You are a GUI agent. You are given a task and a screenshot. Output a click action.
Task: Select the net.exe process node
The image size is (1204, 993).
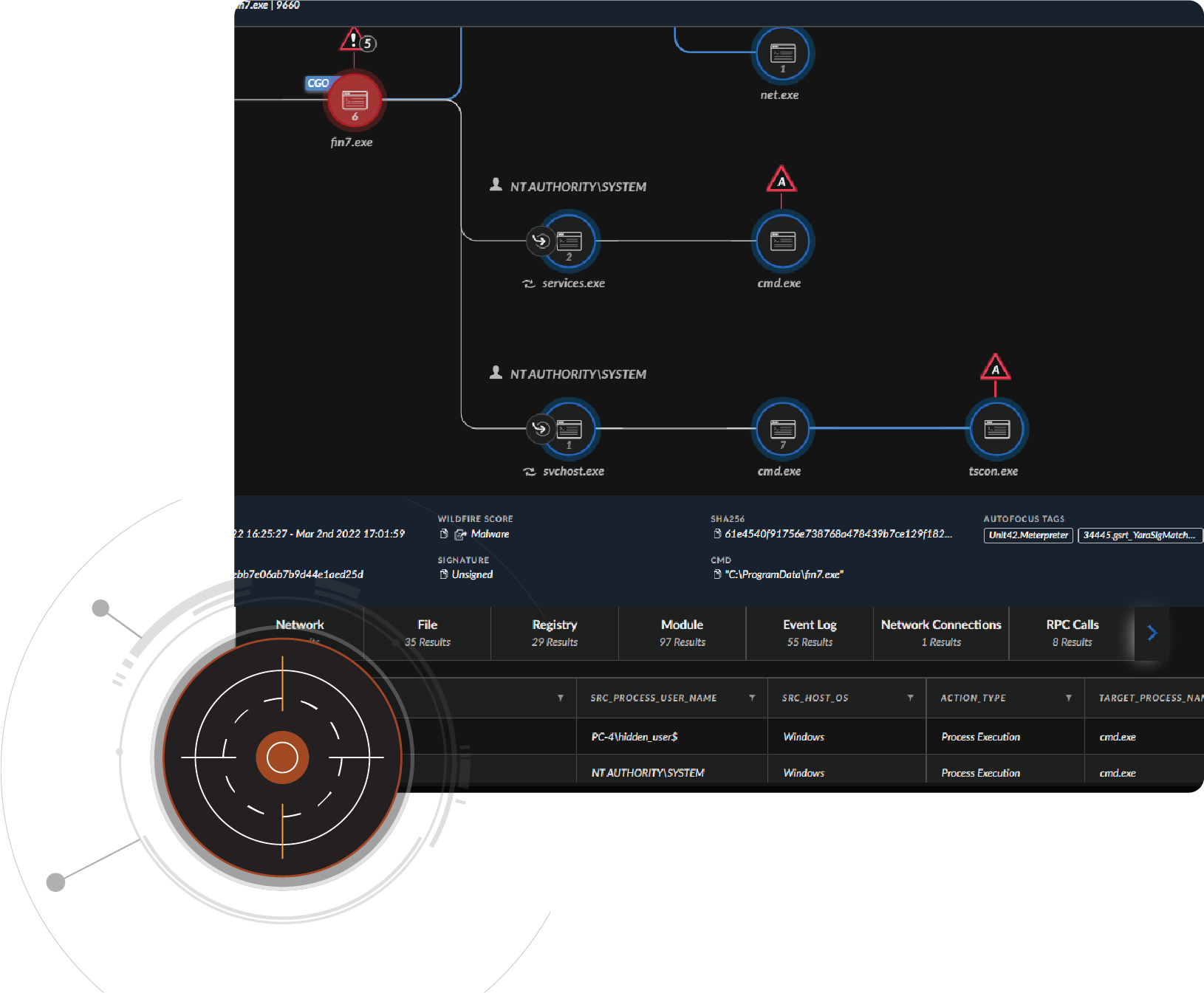tap(782, 53)
